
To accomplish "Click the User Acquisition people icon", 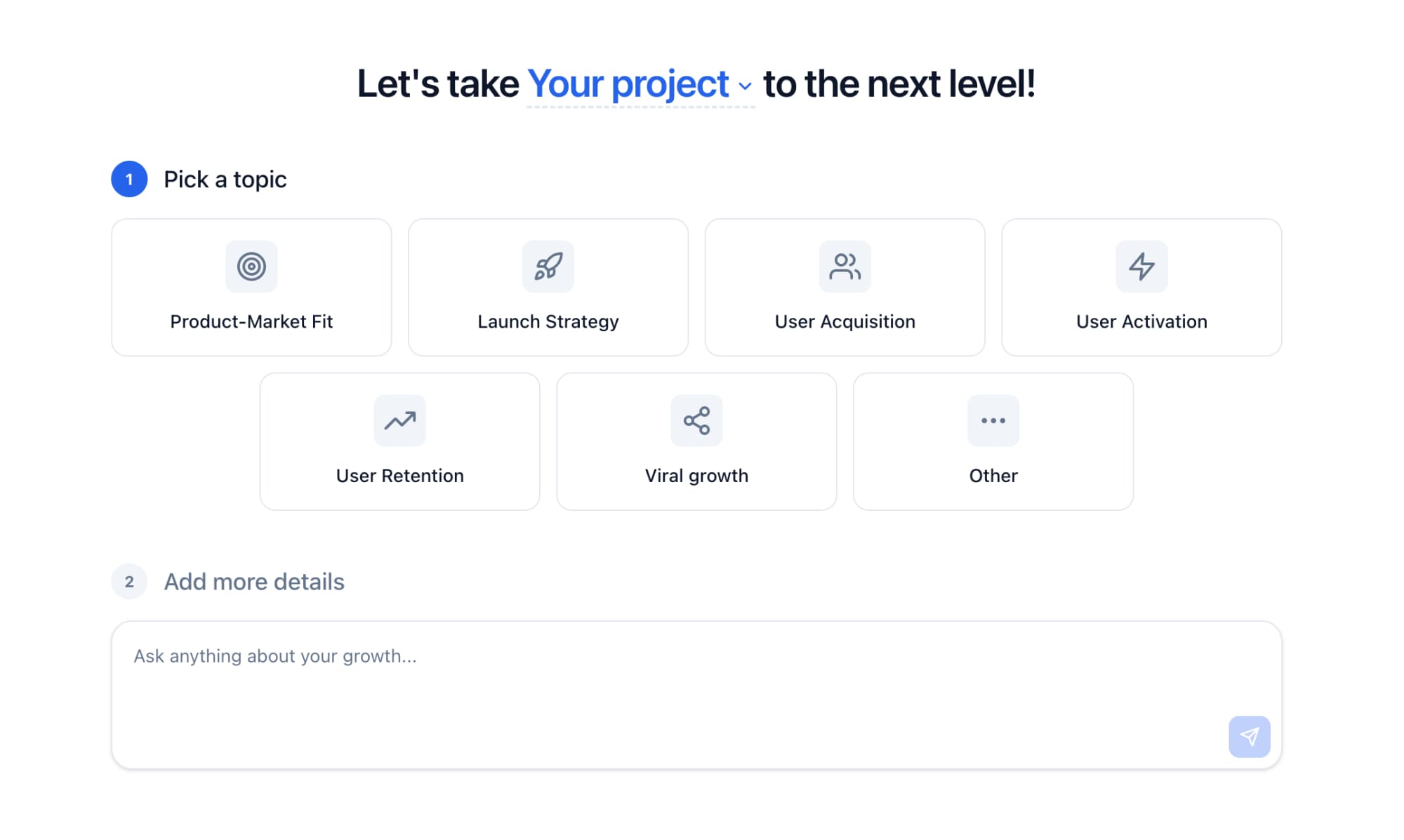I will [845, 267].
